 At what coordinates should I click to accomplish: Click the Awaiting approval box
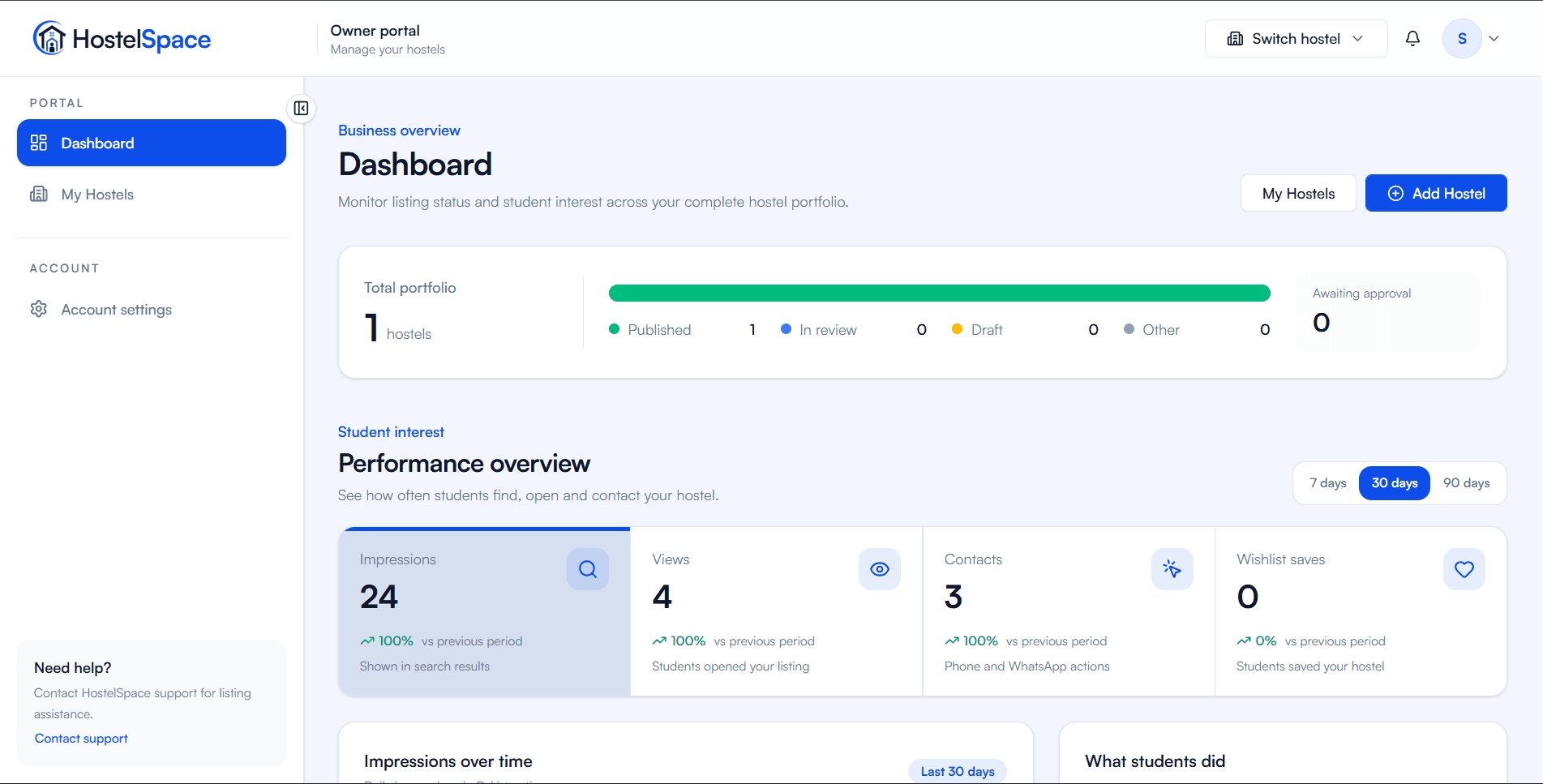1388,311
